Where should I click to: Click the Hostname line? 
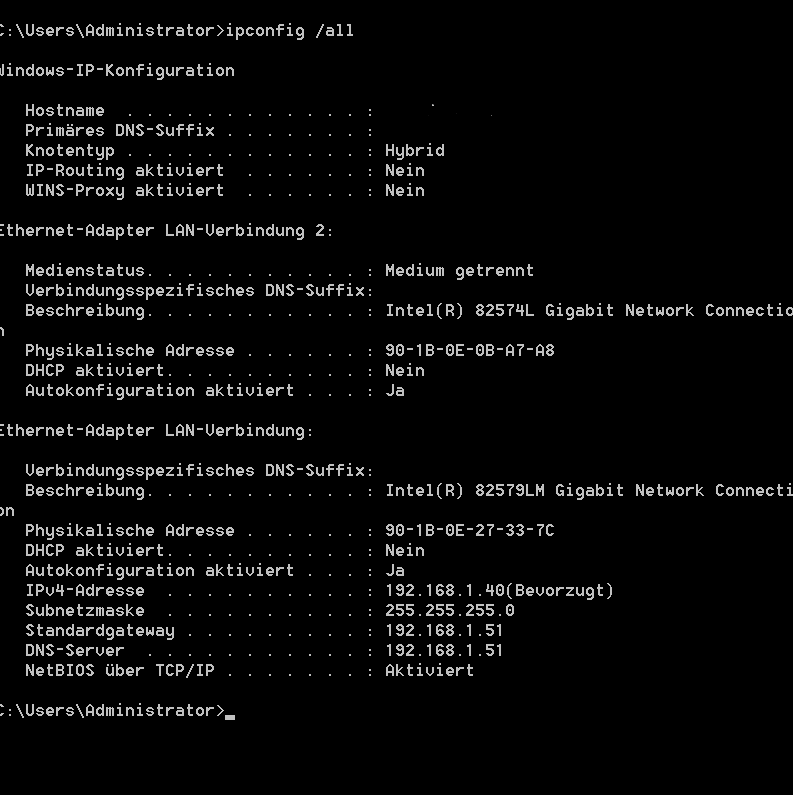[x=200, y=111]
